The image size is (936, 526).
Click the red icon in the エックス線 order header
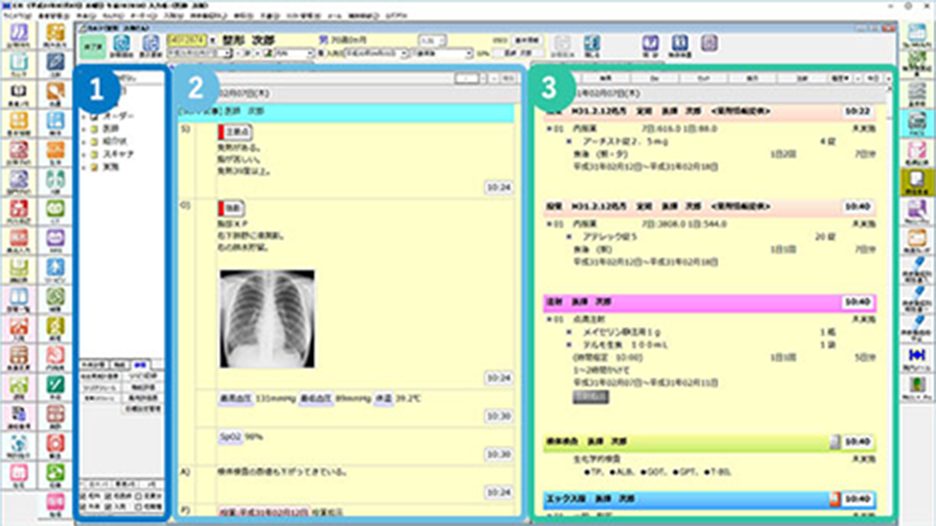coord(835,499)
